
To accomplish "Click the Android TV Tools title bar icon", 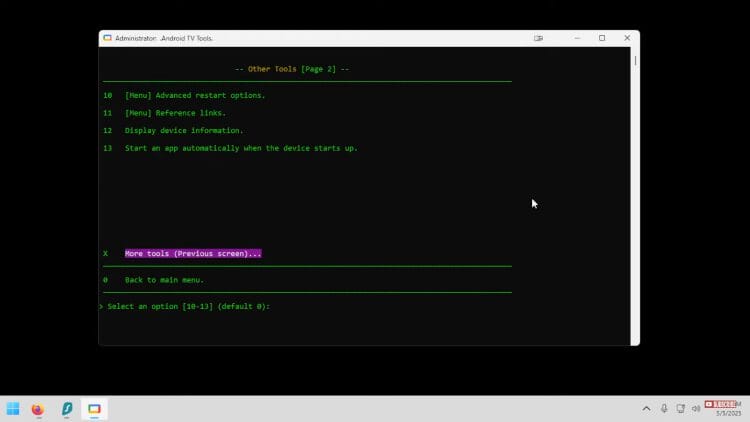I will (x=107, y=38).
